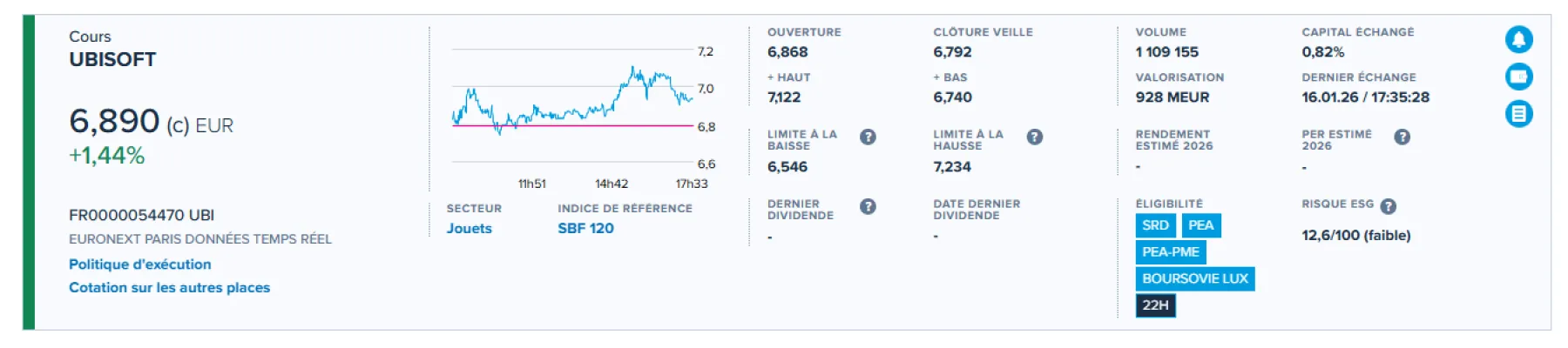This screenshot has width=1568, height=348.
Task: Click help icon next to Risque ESG
Action: click(x=1389, y=206)
